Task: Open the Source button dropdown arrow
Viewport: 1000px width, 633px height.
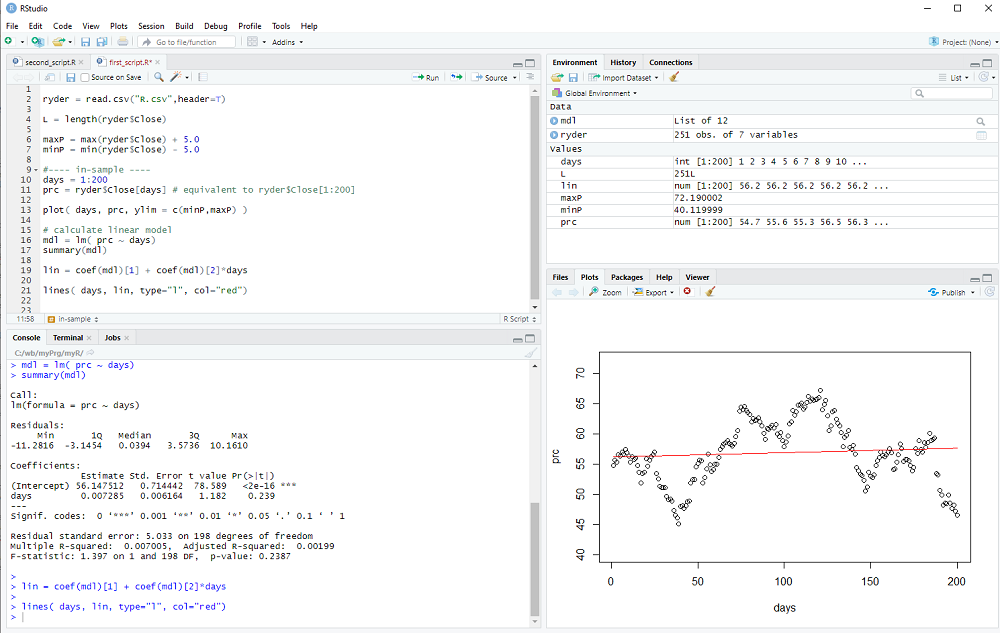Action: coord(515,78)
